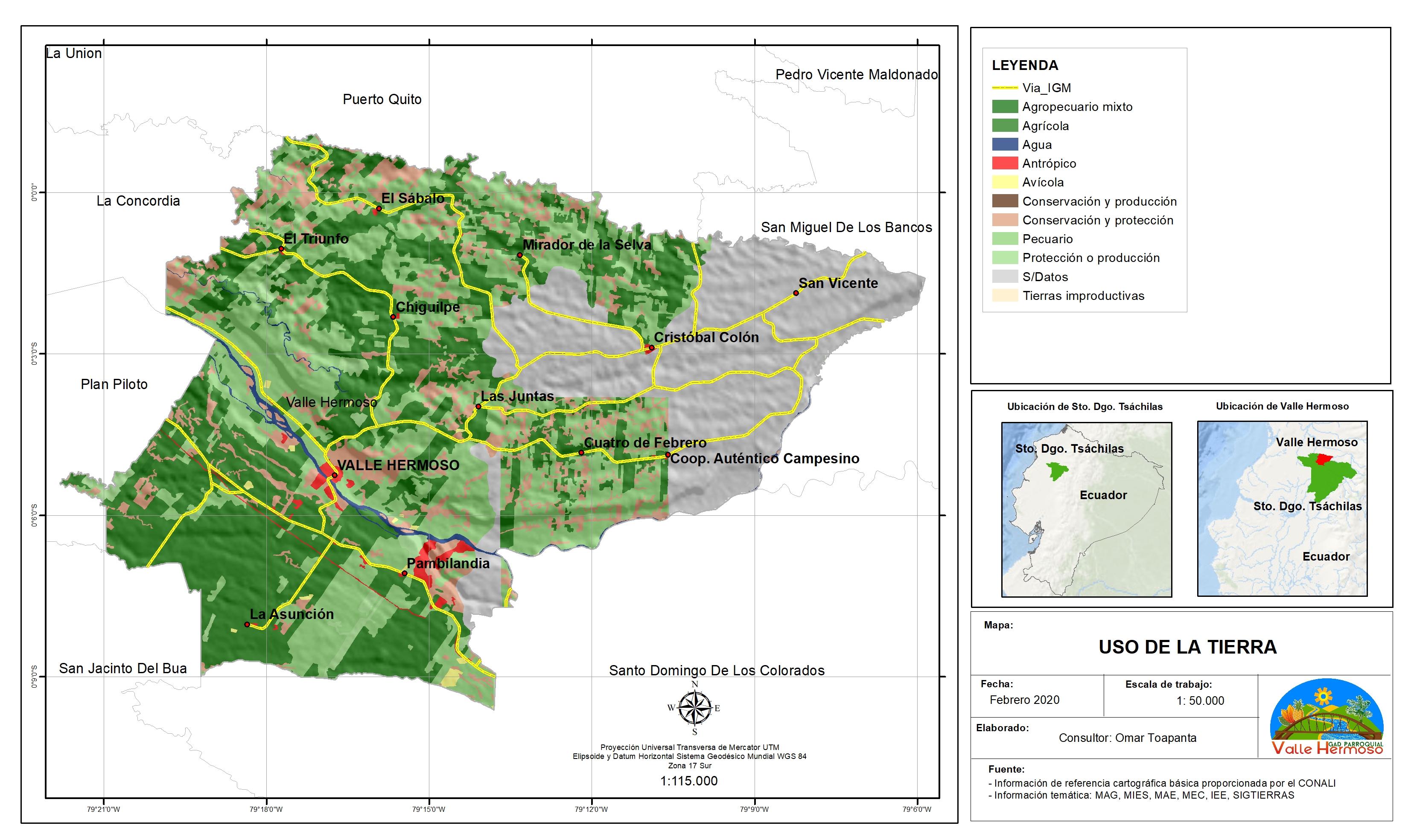Click the San Vicente locality marker dot

[796, 293]
